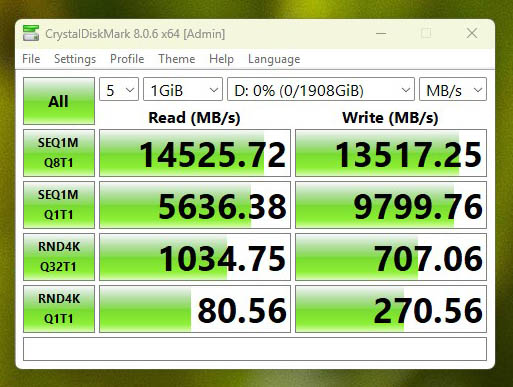Run the RND4K Q32T1 benchmark
The image size is (513, 387).
(59, 257)
